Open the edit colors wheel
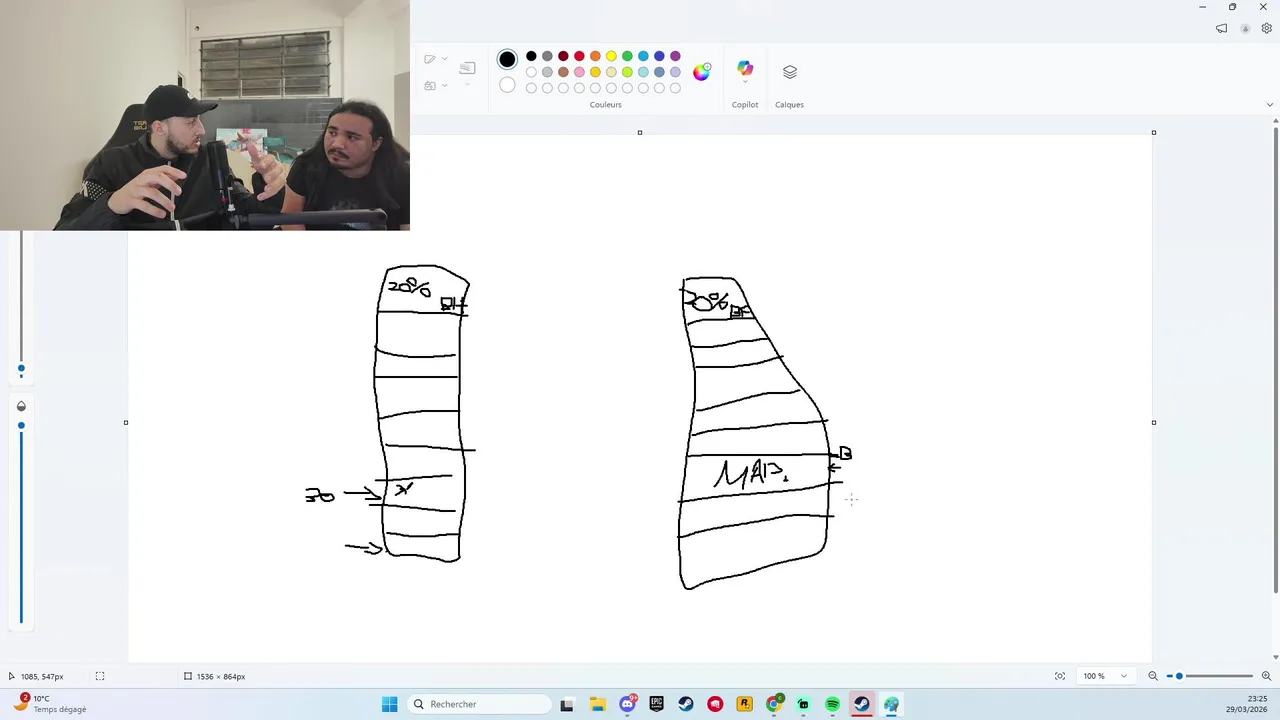Screen dimensions: 1280x720 pyautogui.click(x=702, y=71)
